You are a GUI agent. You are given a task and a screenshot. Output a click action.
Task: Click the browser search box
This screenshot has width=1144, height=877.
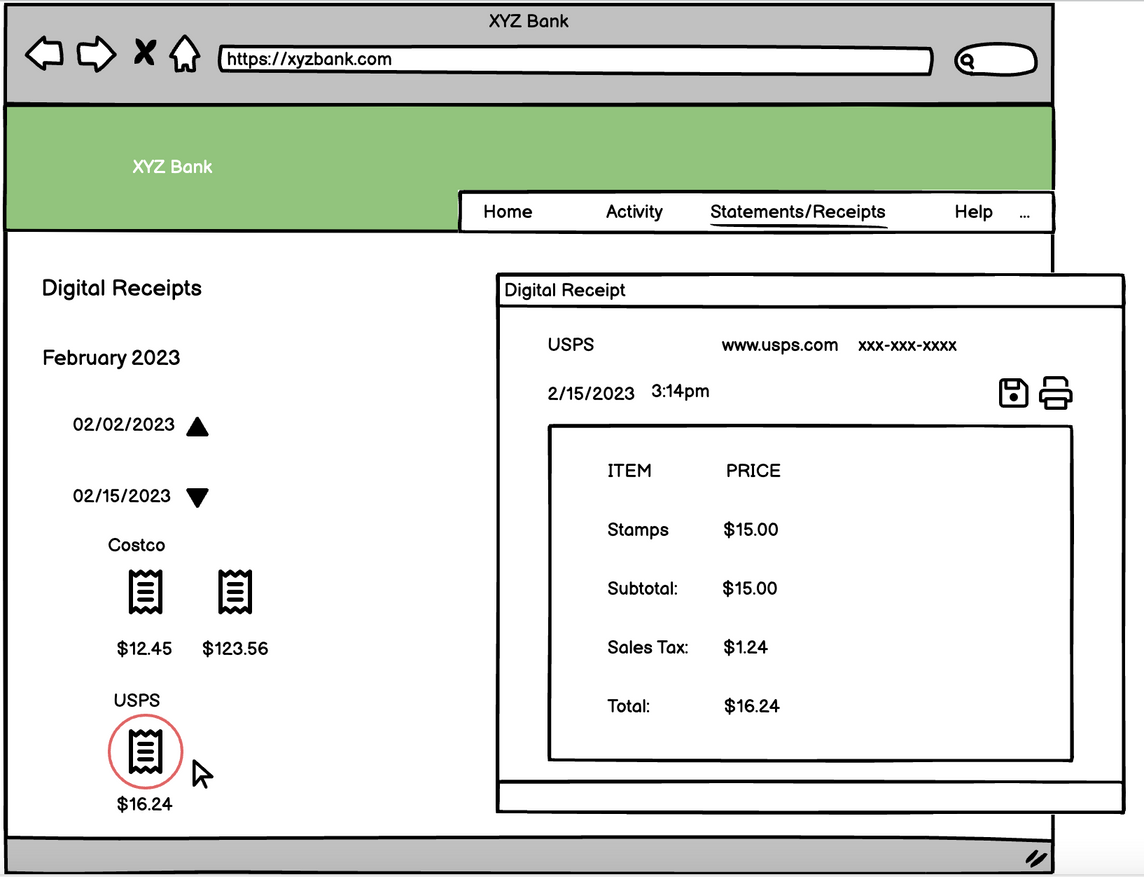tap(996, 61)
